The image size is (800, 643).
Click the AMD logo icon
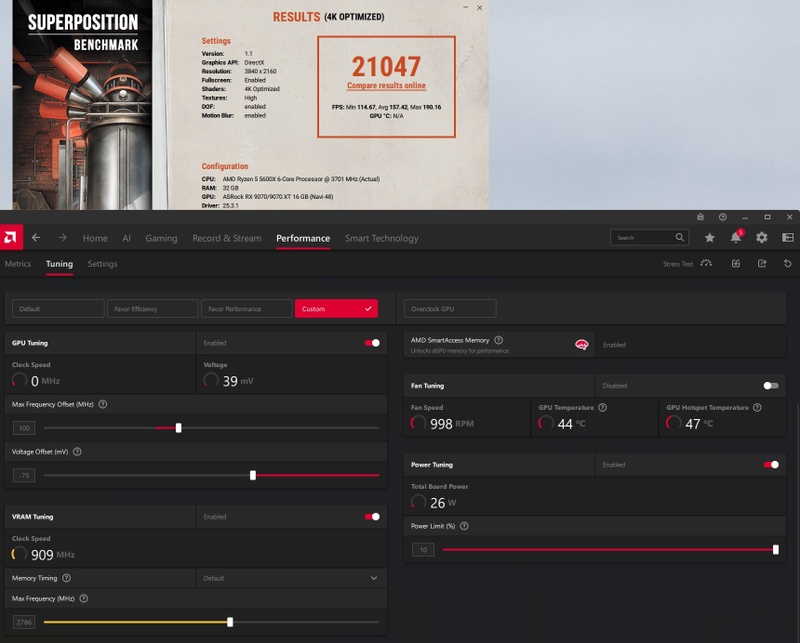(11, 238)
